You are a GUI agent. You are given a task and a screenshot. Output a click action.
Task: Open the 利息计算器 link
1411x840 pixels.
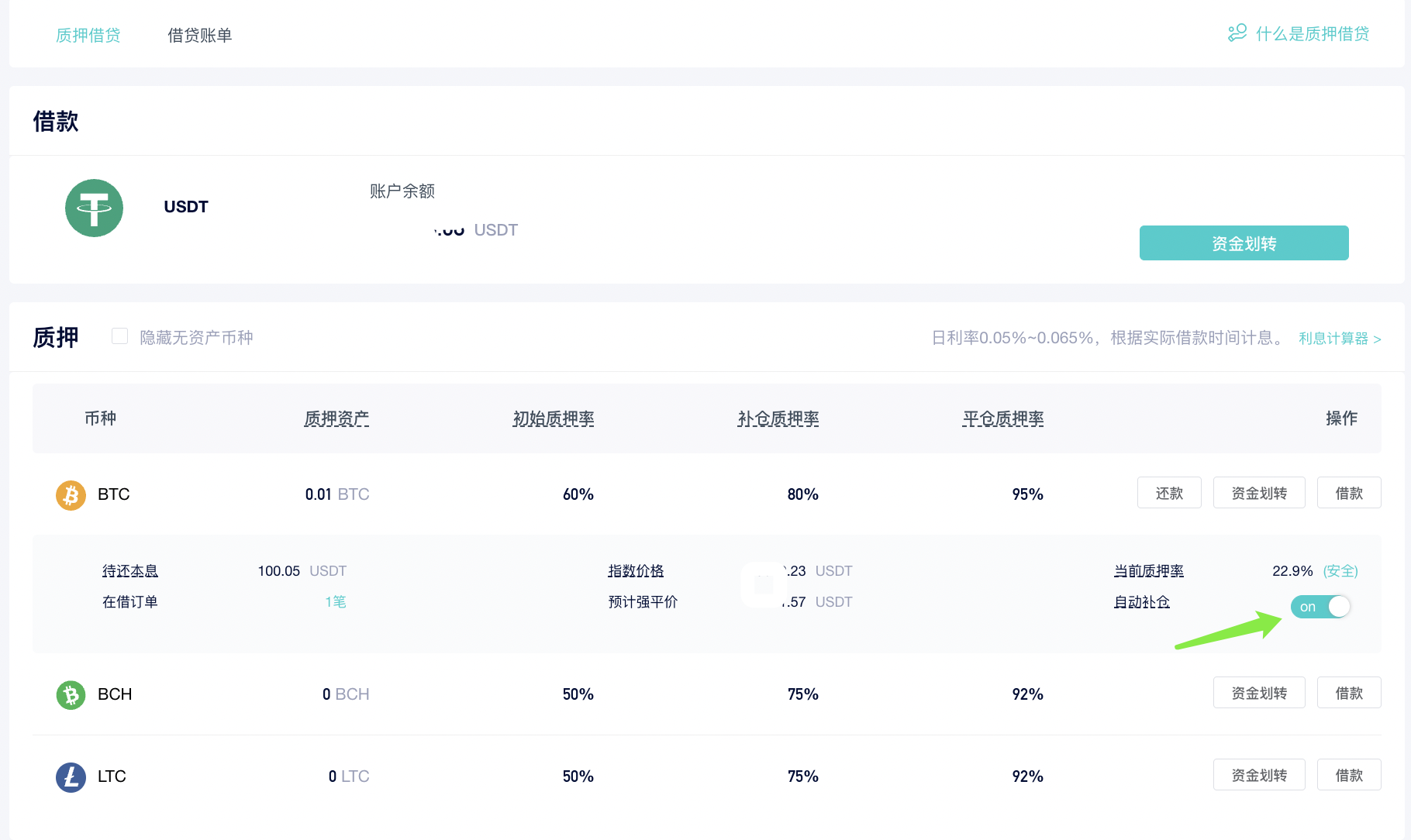[x=1340, y=339]
